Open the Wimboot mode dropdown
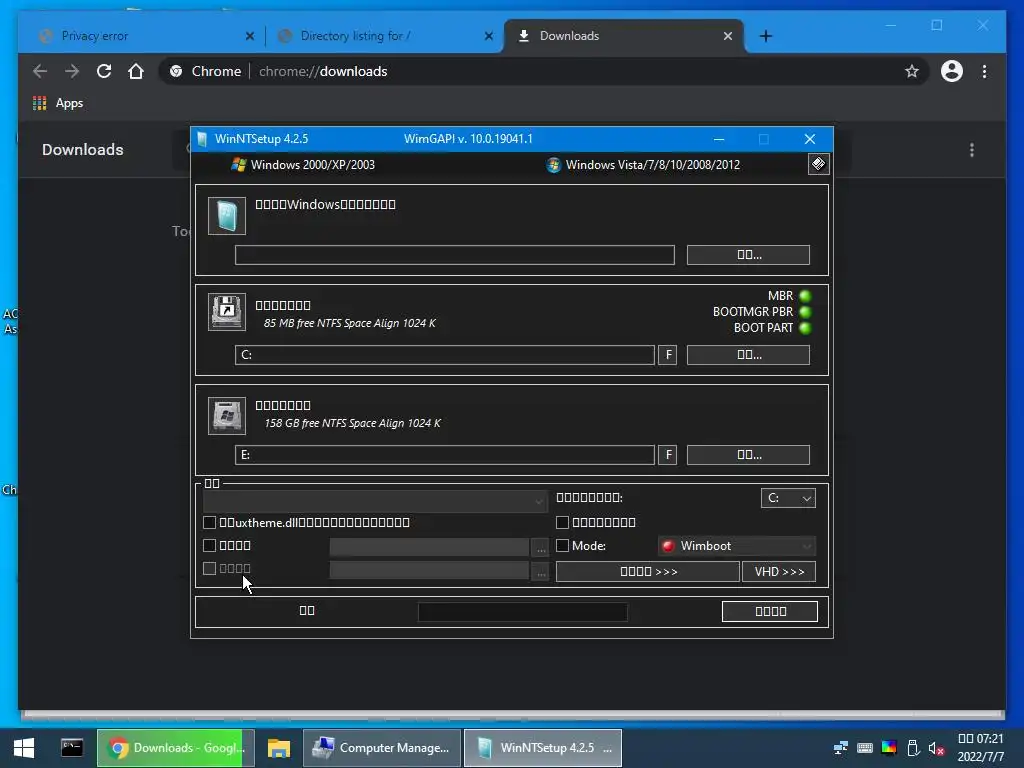The height and width of the screenshot is (768, 1024). (x=737, y=546)
